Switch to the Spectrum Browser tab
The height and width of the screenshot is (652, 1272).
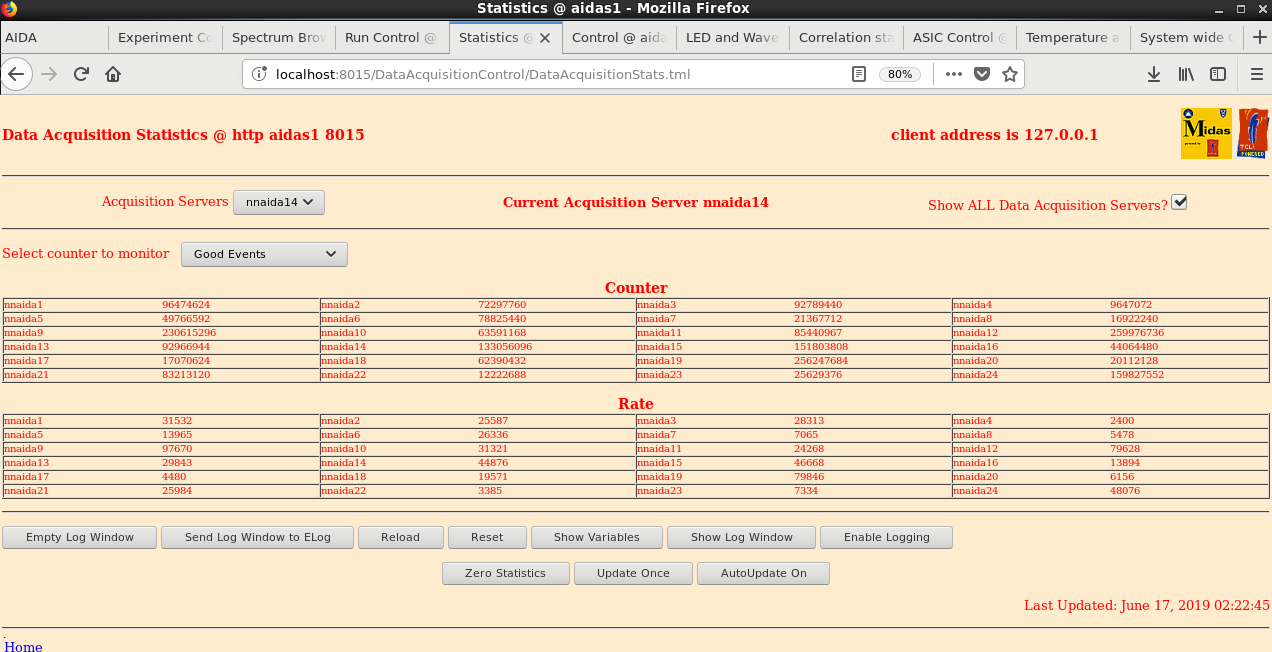coord(278,37)
